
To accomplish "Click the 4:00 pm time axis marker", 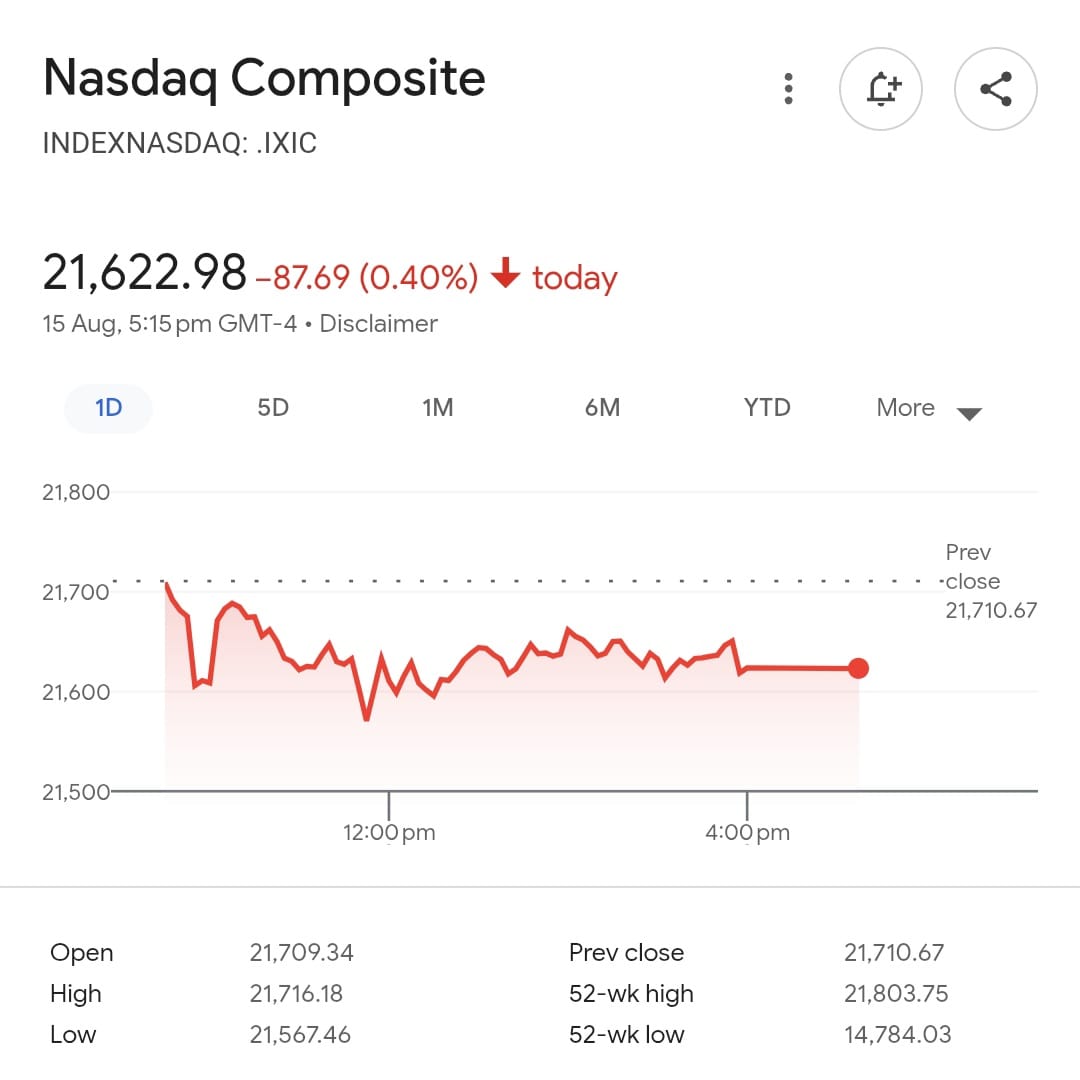I will [x=747, y=832].
